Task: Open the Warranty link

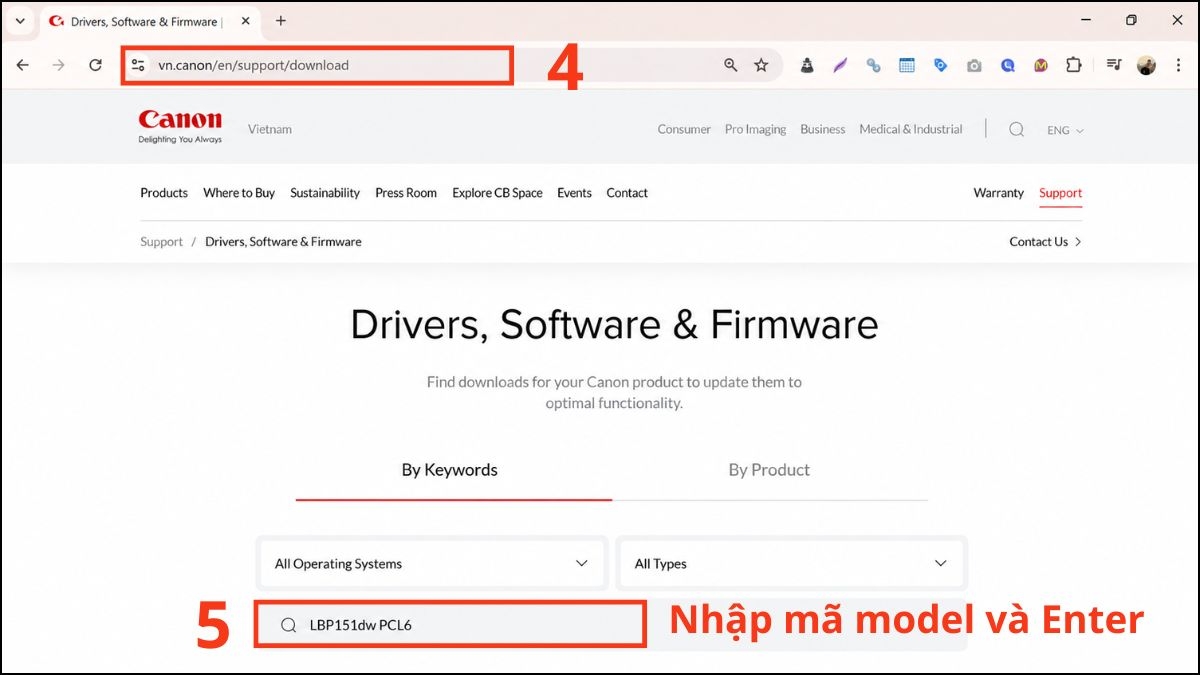Action: [999, 193]
